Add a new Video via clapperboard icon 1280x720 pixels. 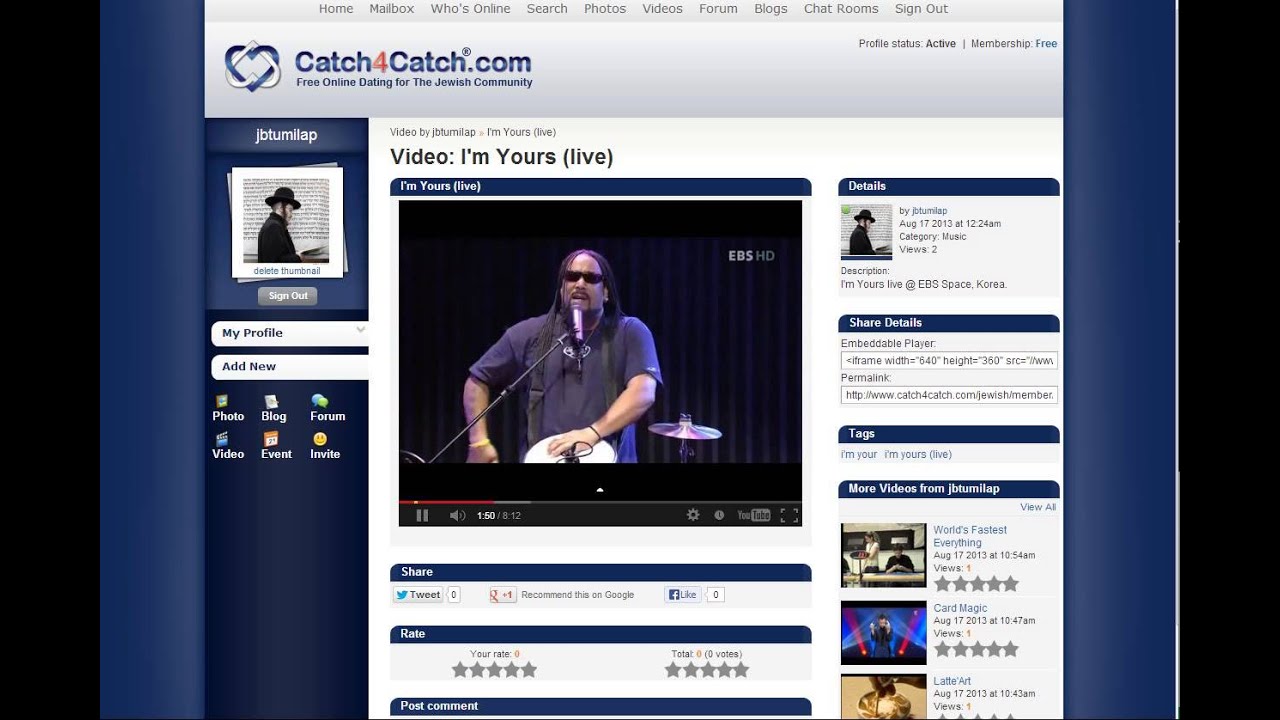click(x=222, y=439)
